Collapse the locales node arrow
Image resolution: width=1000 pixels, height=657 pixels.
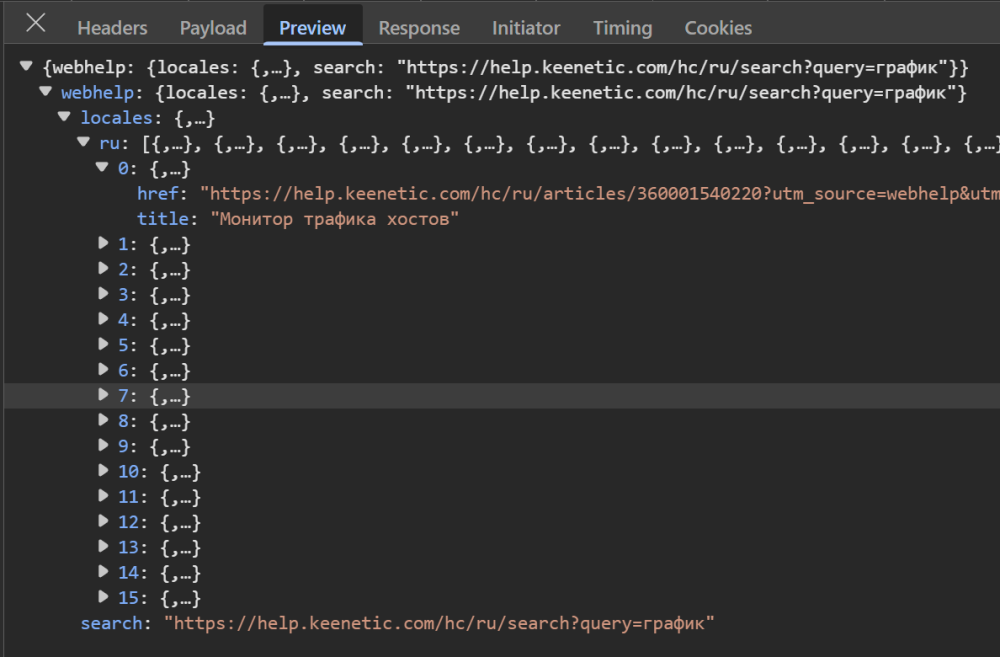point(64,116)
